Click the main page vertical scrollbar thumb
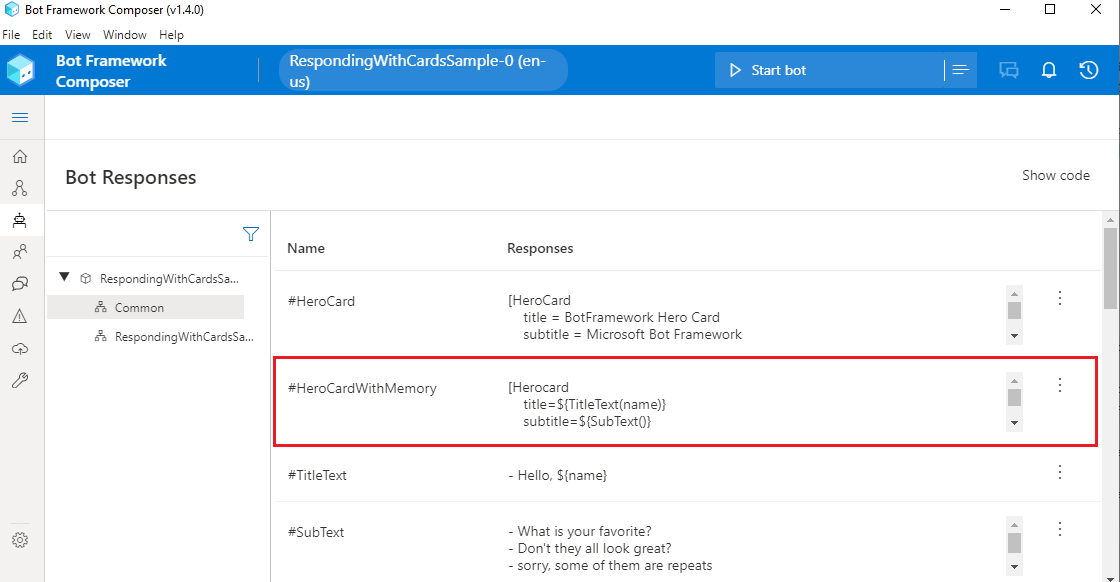 point(1110,269)
